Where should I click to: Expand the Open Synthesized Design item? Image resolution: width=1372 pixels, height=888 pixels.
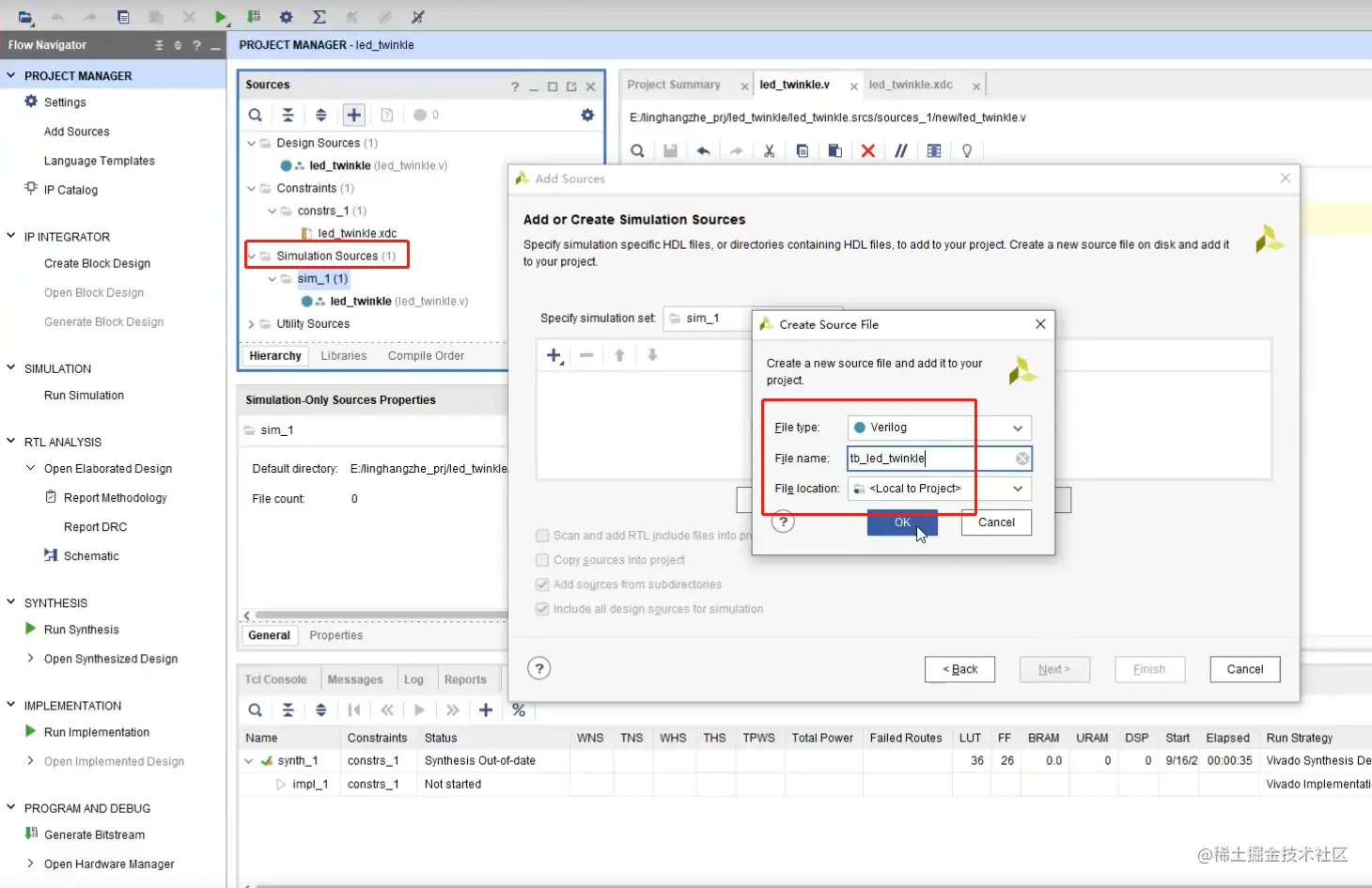[31, 659]
